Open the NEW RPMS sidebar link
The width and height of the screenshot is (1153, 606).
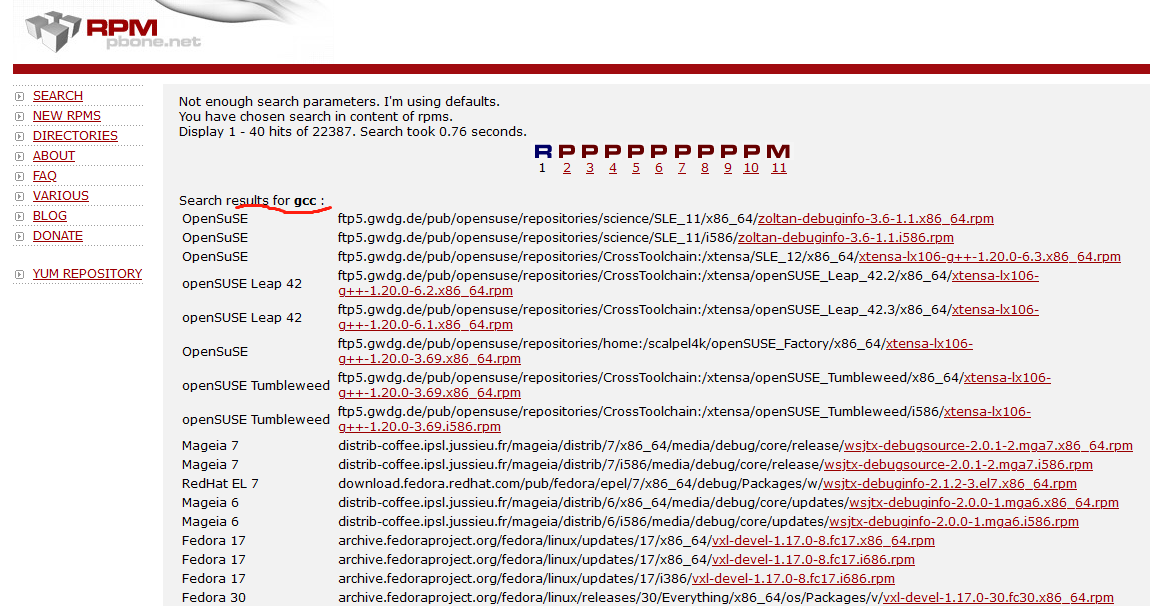[x=66, y=115]
